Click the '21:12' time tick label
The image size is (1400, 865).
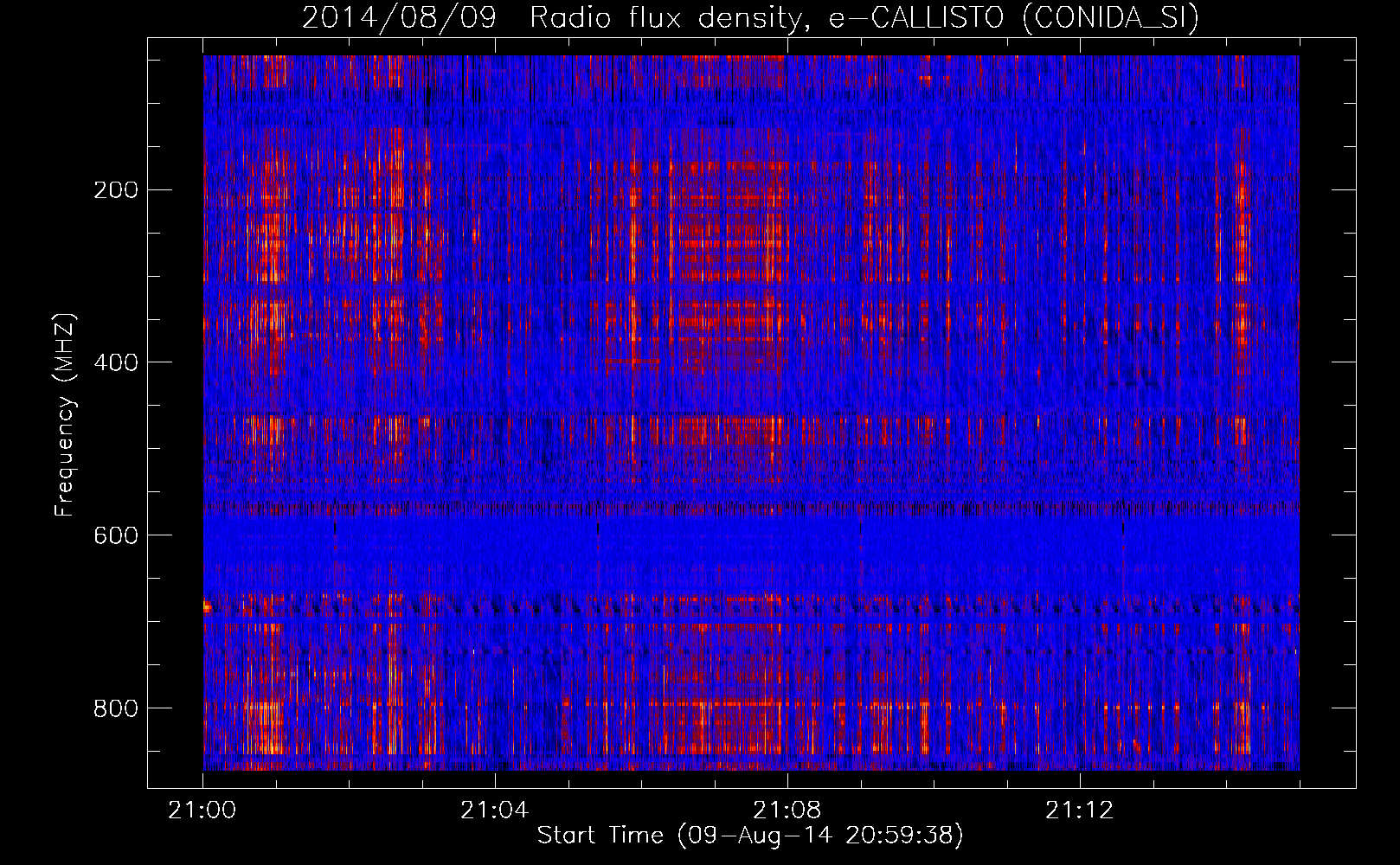pyautogui.click(x=1079, y=811)
